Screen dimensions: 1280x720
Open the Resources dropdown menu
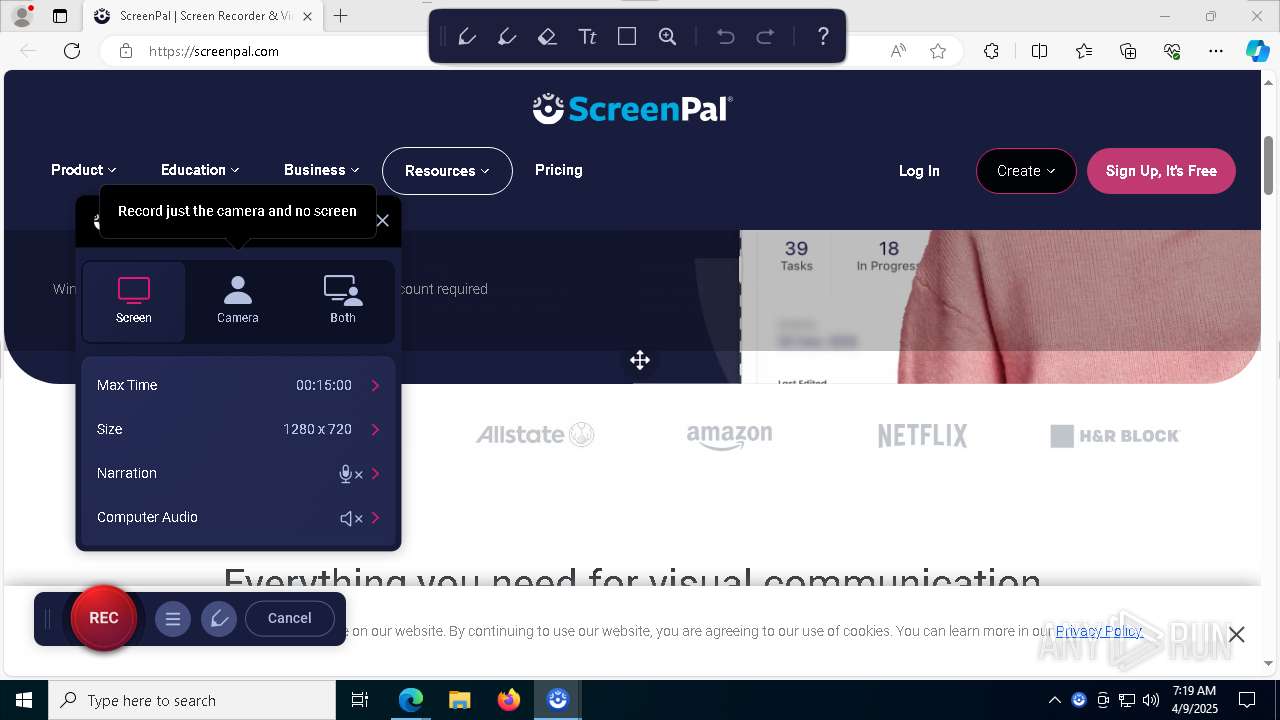(x=447, y=171)
